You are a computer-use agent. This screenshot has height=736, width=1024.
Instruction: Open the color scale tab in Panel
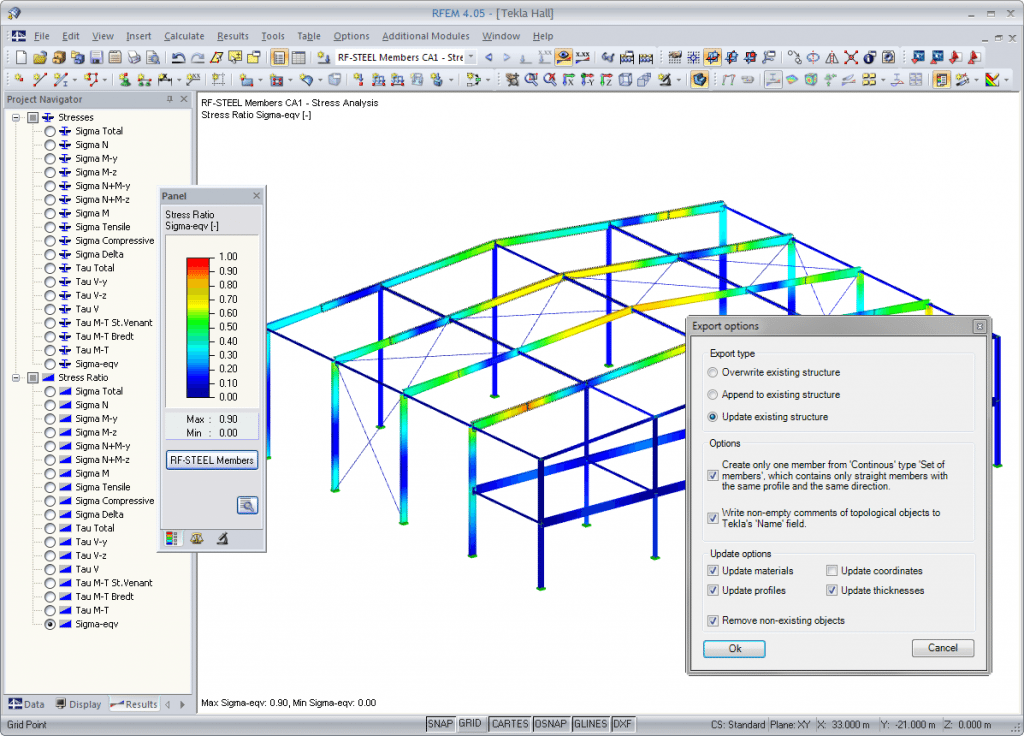click(172, 539)
